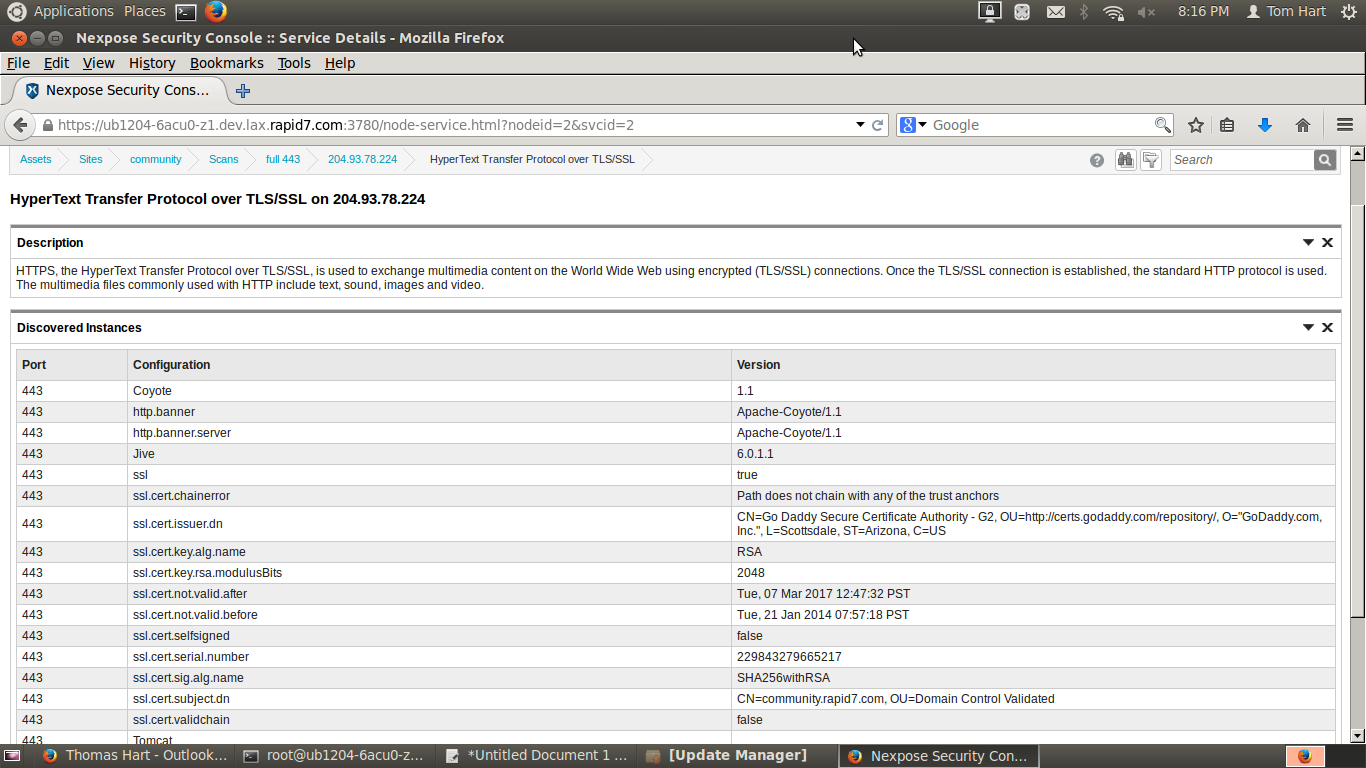Open new tab with plus button

coord(243,91)
